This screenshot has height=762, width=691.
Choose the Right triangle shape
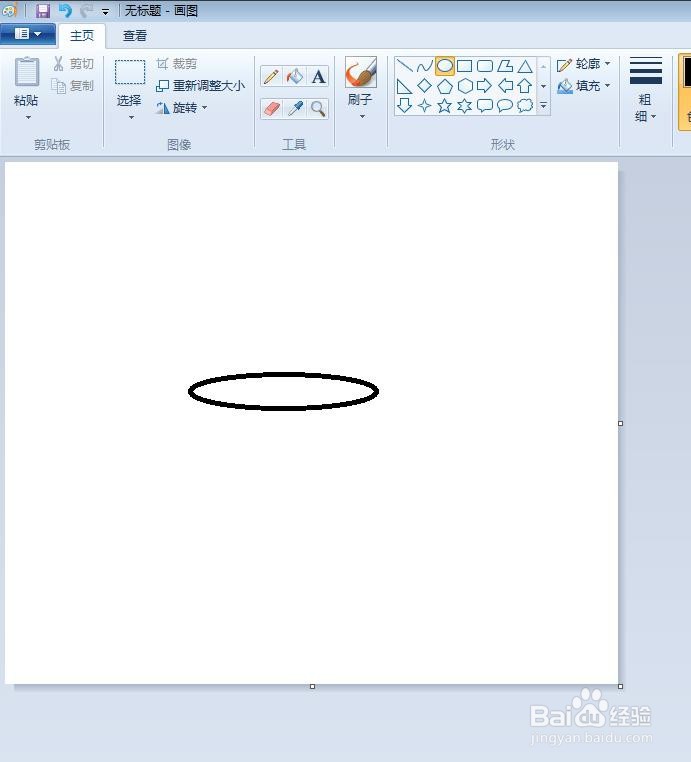[x=404, y=86]
